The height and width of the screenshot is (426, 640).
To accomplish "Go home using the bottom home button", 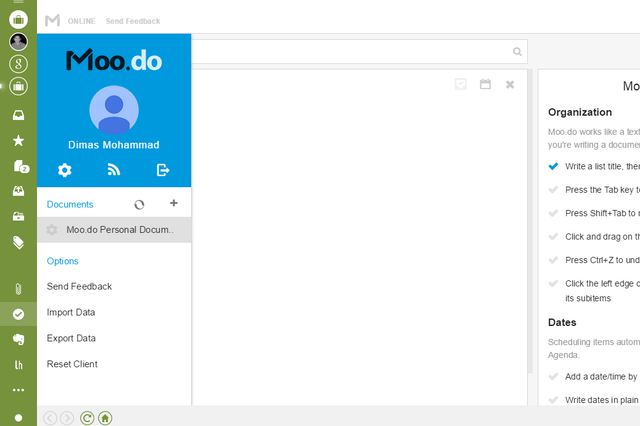I will pyautogui.click(x=105, y=418).
